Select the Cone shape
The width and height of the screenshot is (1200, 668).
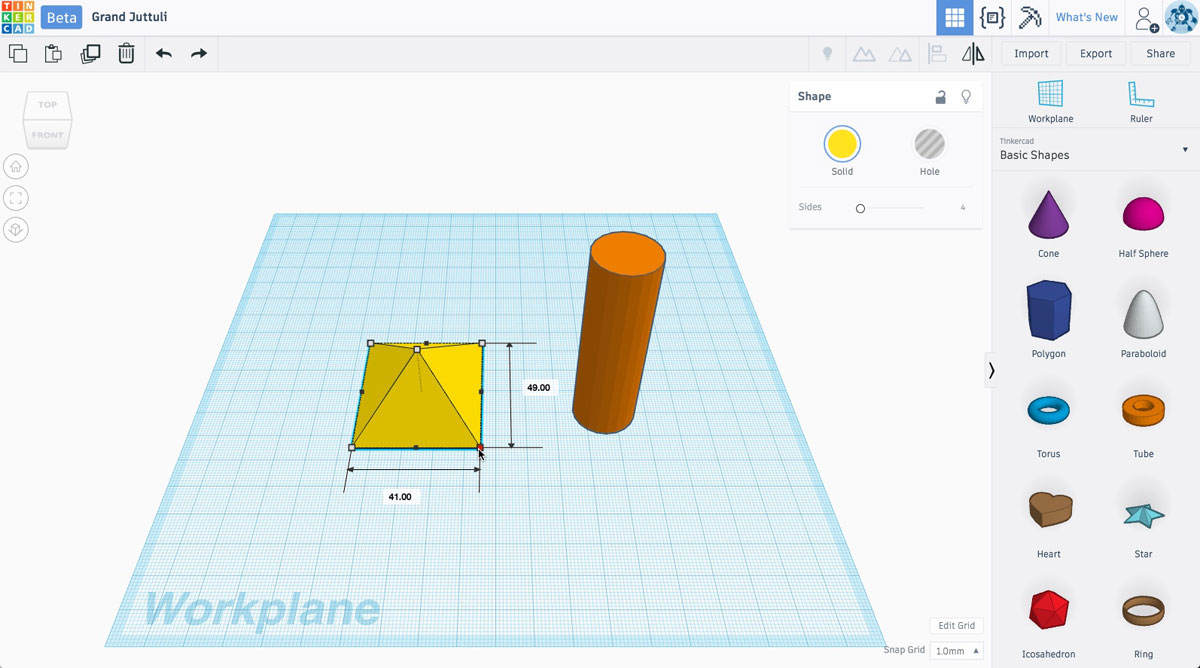click(1048, 215)
